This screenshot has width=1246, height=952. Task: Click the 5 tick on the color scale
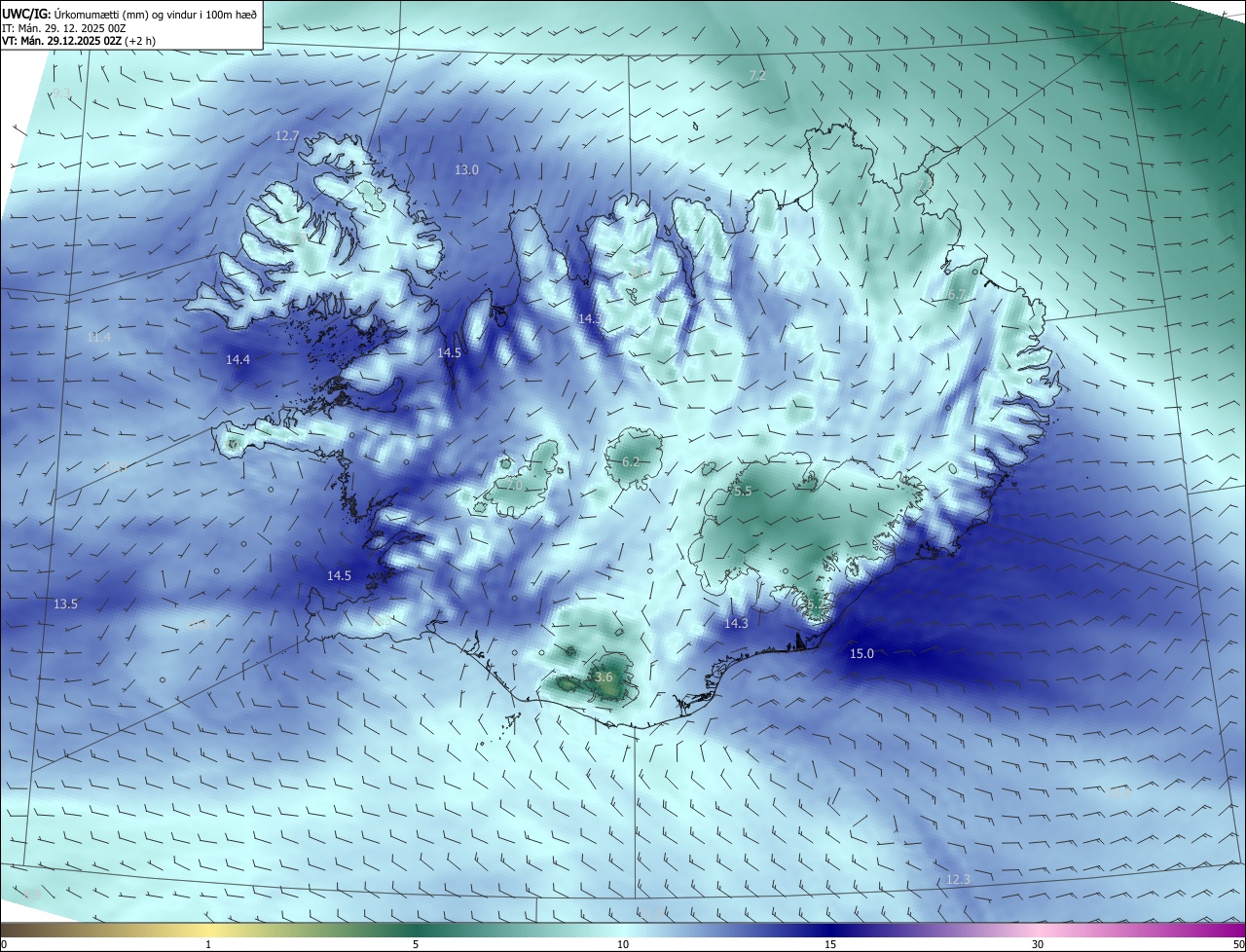point(416,944)
